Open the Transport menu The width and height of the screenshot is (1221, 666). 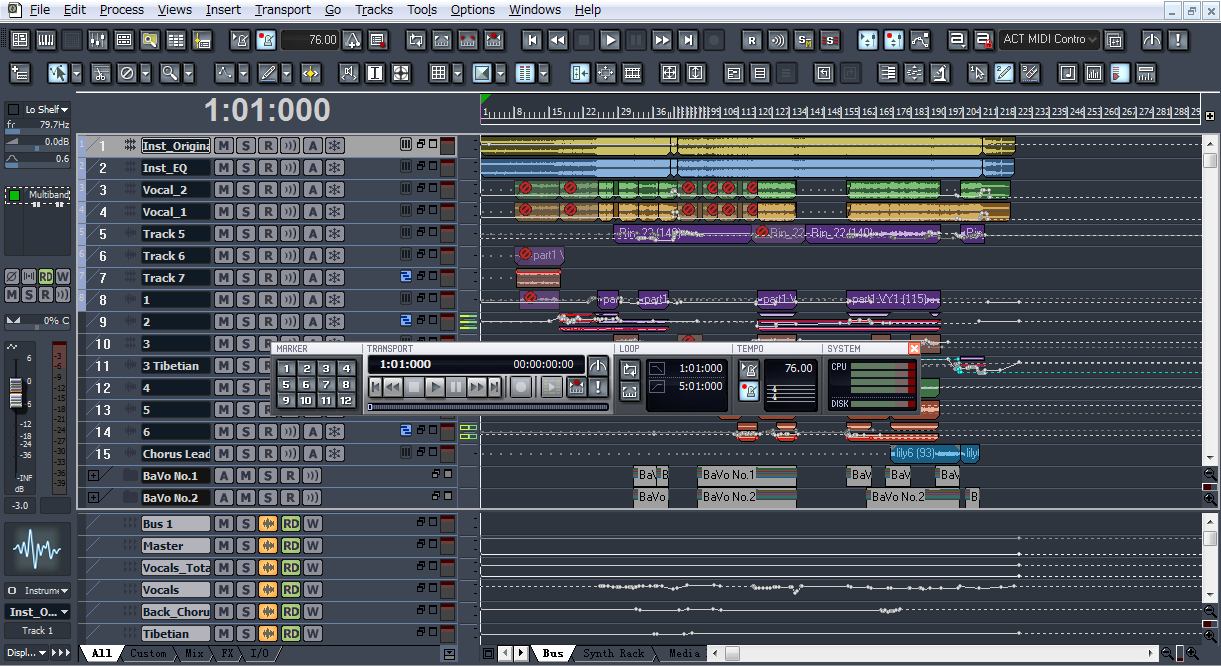pyautogui.click(x=282, y=9)
